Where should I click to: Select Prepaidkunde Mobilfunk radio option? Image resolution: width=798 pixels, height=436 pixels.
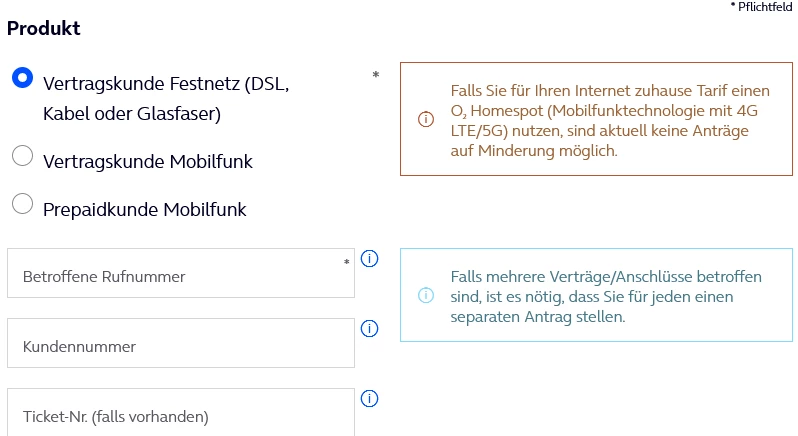click(22, 204)
